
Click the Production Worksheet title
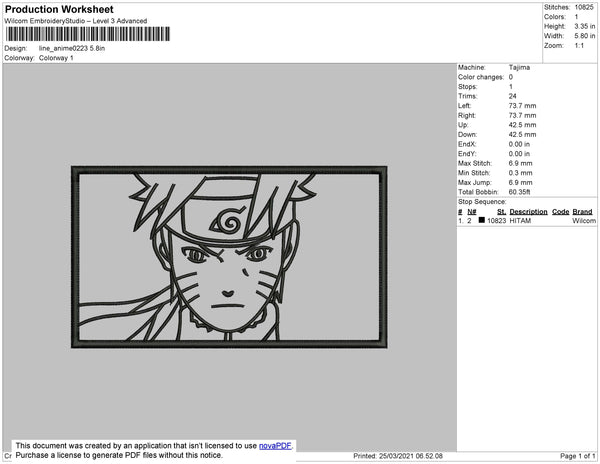point(66,9)
